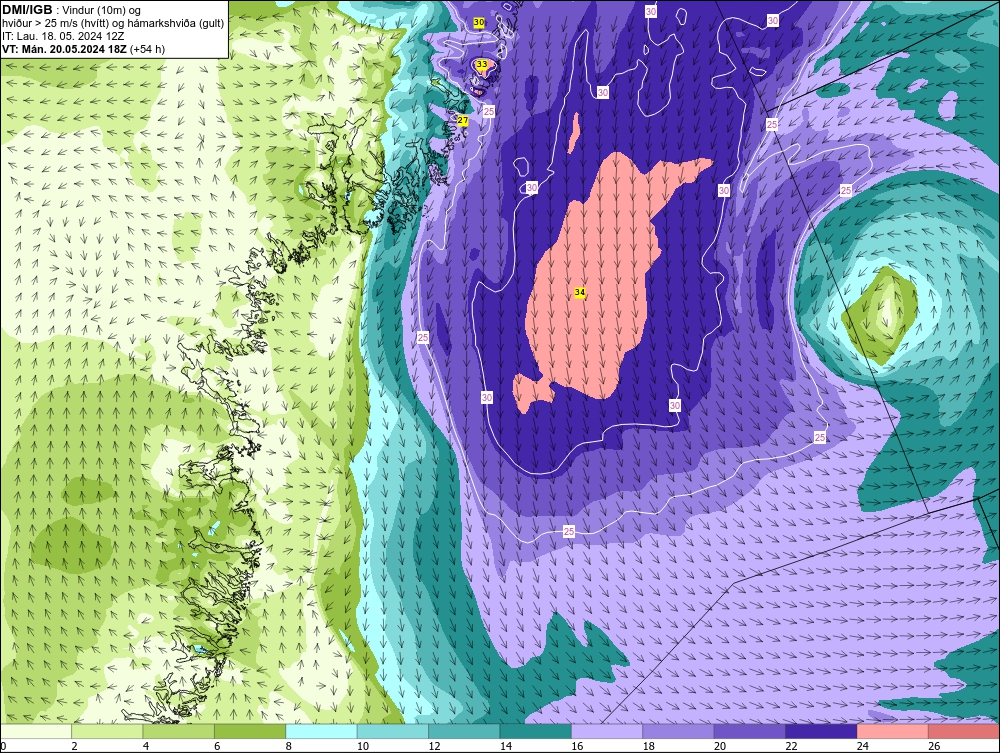The width and height of the screenshot is (1000, 753).
Task: Click the legend scale value "6"
Action: pos(217,746)
